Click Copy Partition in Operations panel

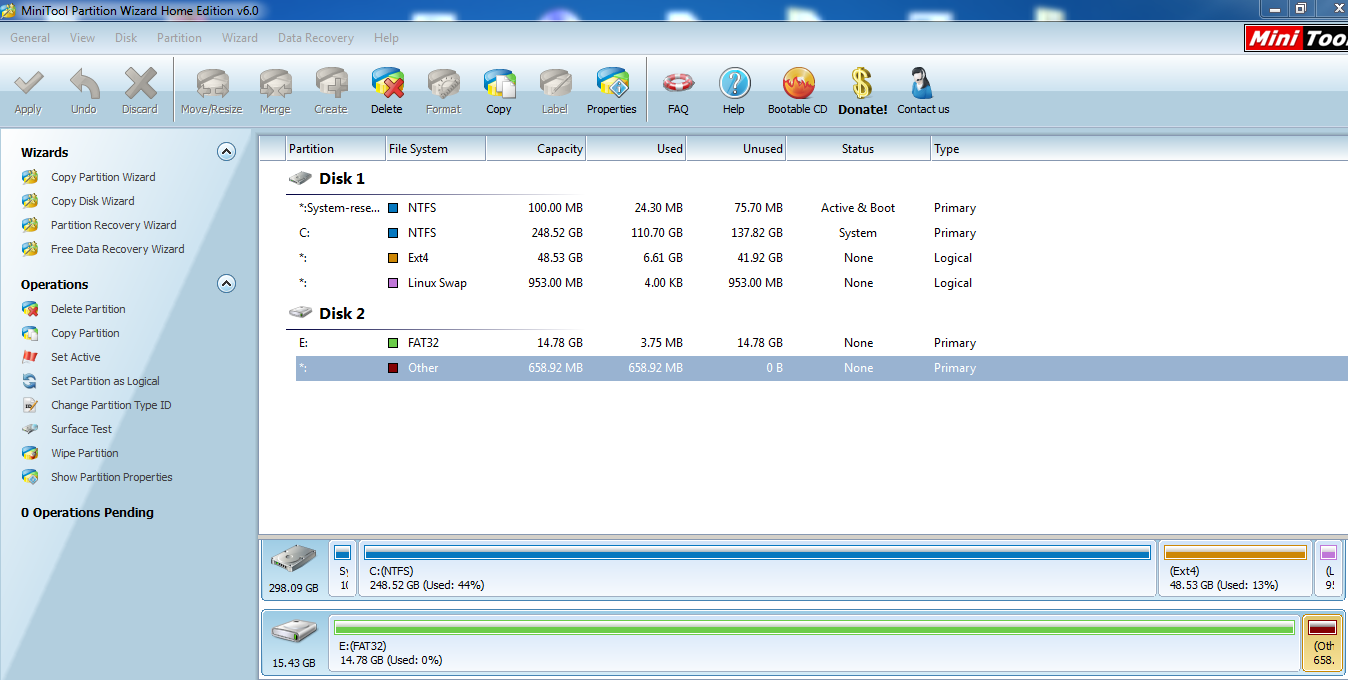click(x=85, y=333)
